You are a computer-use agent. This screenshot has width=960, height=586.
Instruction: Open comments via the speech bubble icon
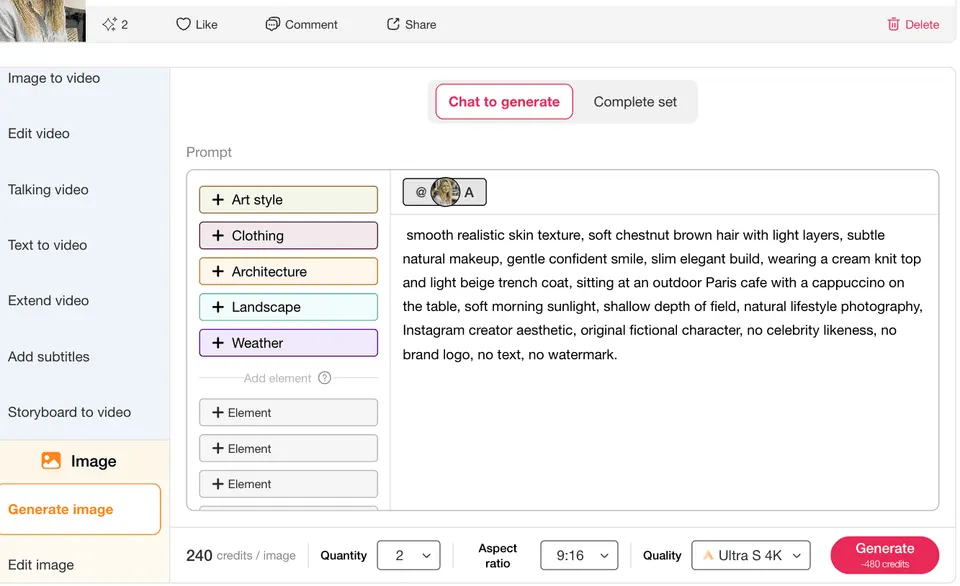pos(272,24)
